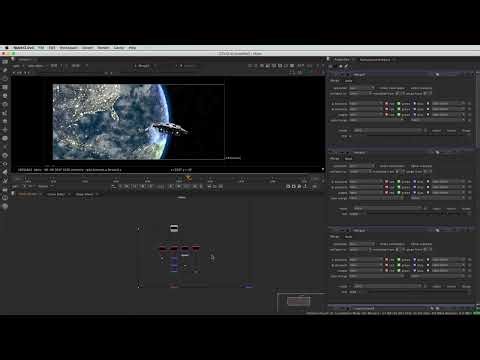Viewport: 480px width, 360px height.
Task: Toggle blue checkbox of A channels, first Merge panel
Action: tap(415, 104)
